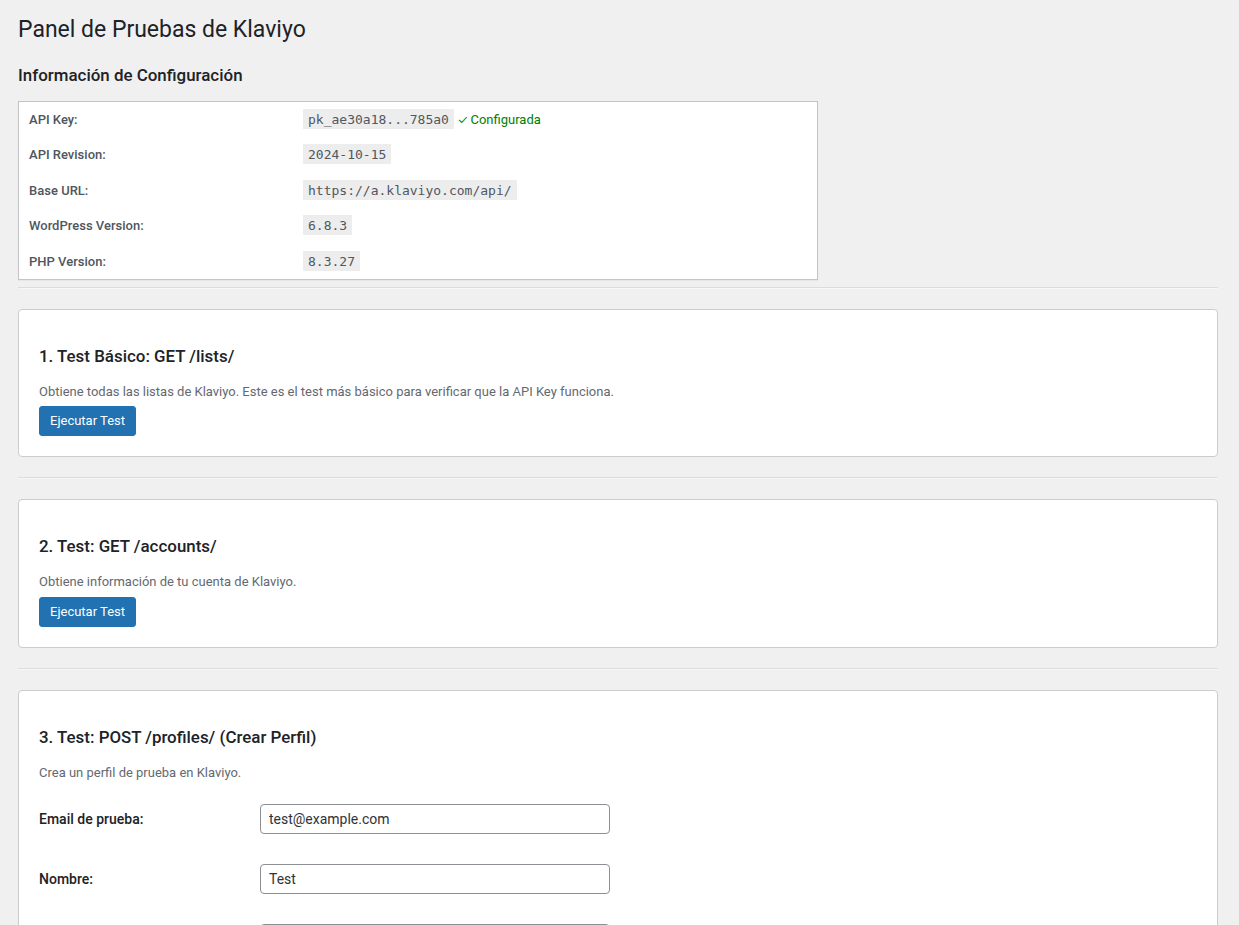Click the Test Básico: GET /lists/ heading
This screenshot has width=1239, height=925.
coord(137,356)
